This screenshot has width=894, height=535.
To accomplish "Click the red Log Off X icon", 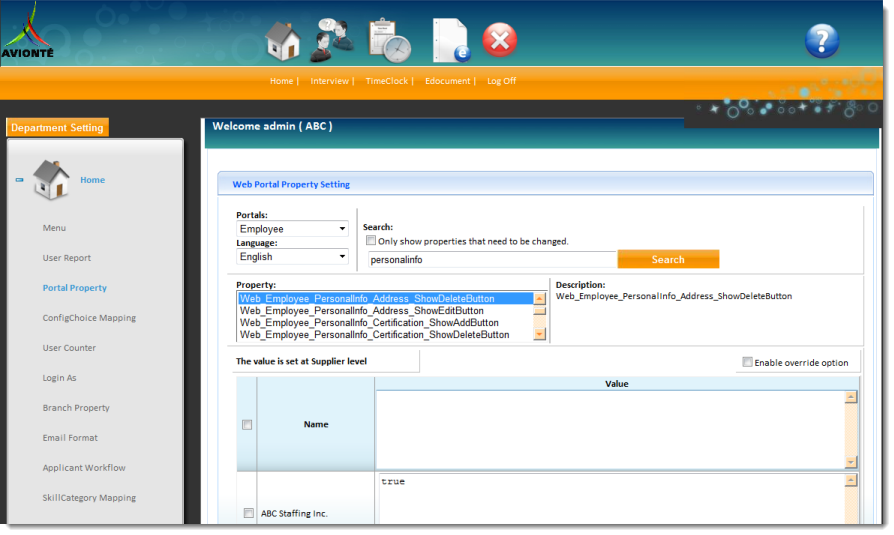I will (x=500, y=41).
